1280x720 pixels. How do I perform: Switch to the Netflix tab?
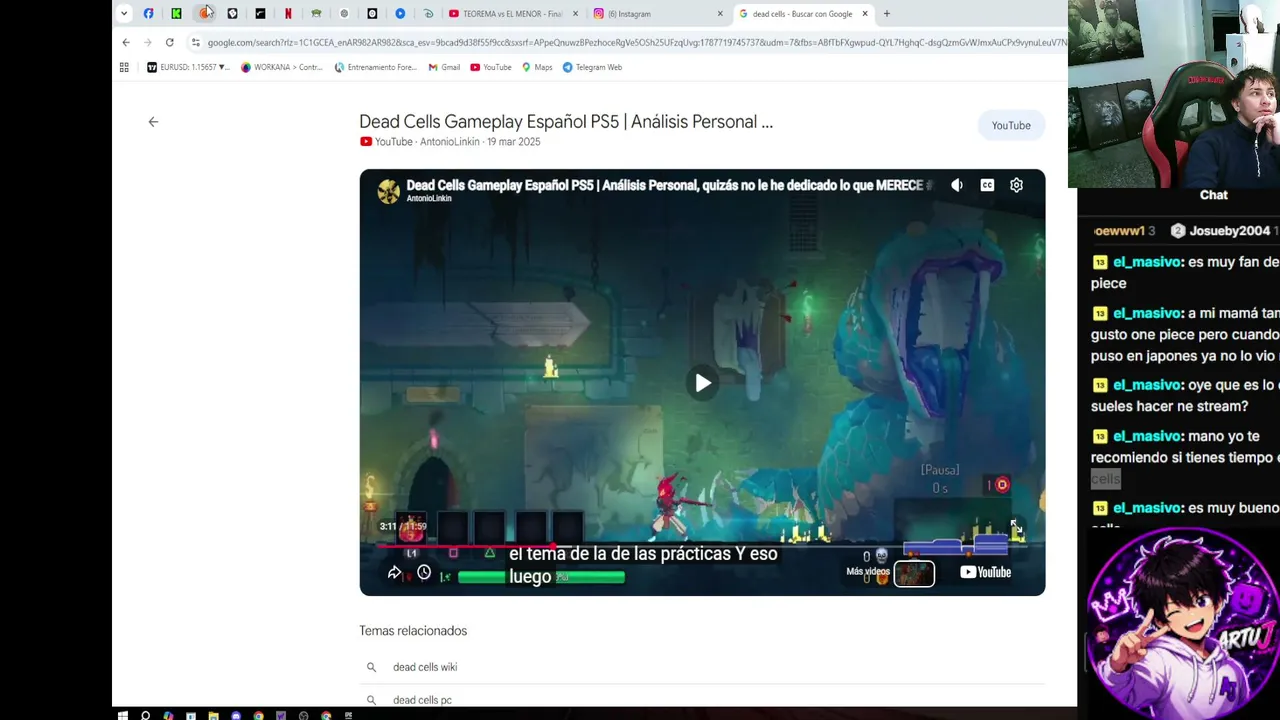coord(288,14)
